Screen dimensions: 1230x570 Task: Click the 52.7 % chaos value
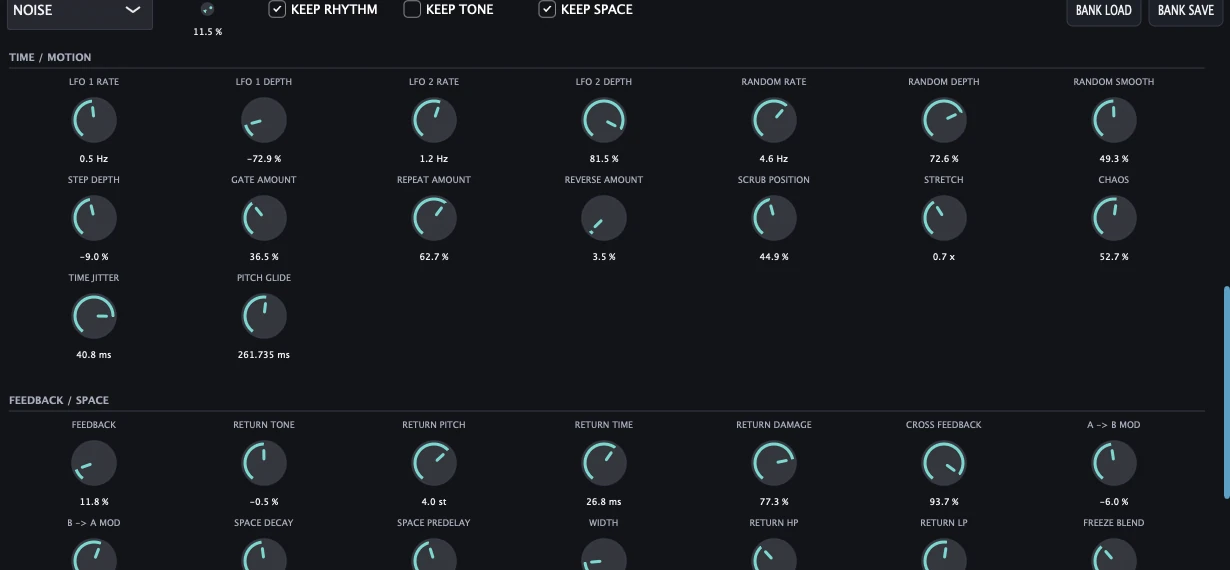pyautogui.click(x=1114, y=257)
